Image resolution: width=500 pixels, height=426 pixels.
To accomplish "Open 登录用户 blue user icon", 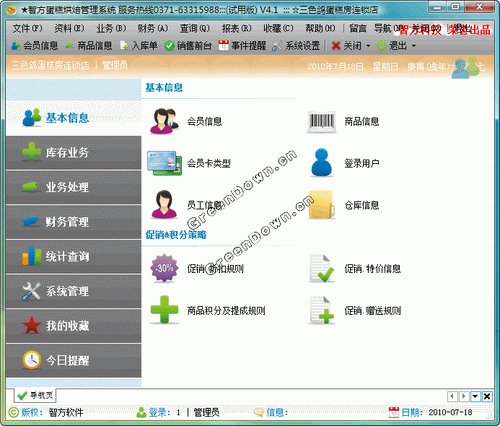I will pyautogui.click(x=321, y=163).
